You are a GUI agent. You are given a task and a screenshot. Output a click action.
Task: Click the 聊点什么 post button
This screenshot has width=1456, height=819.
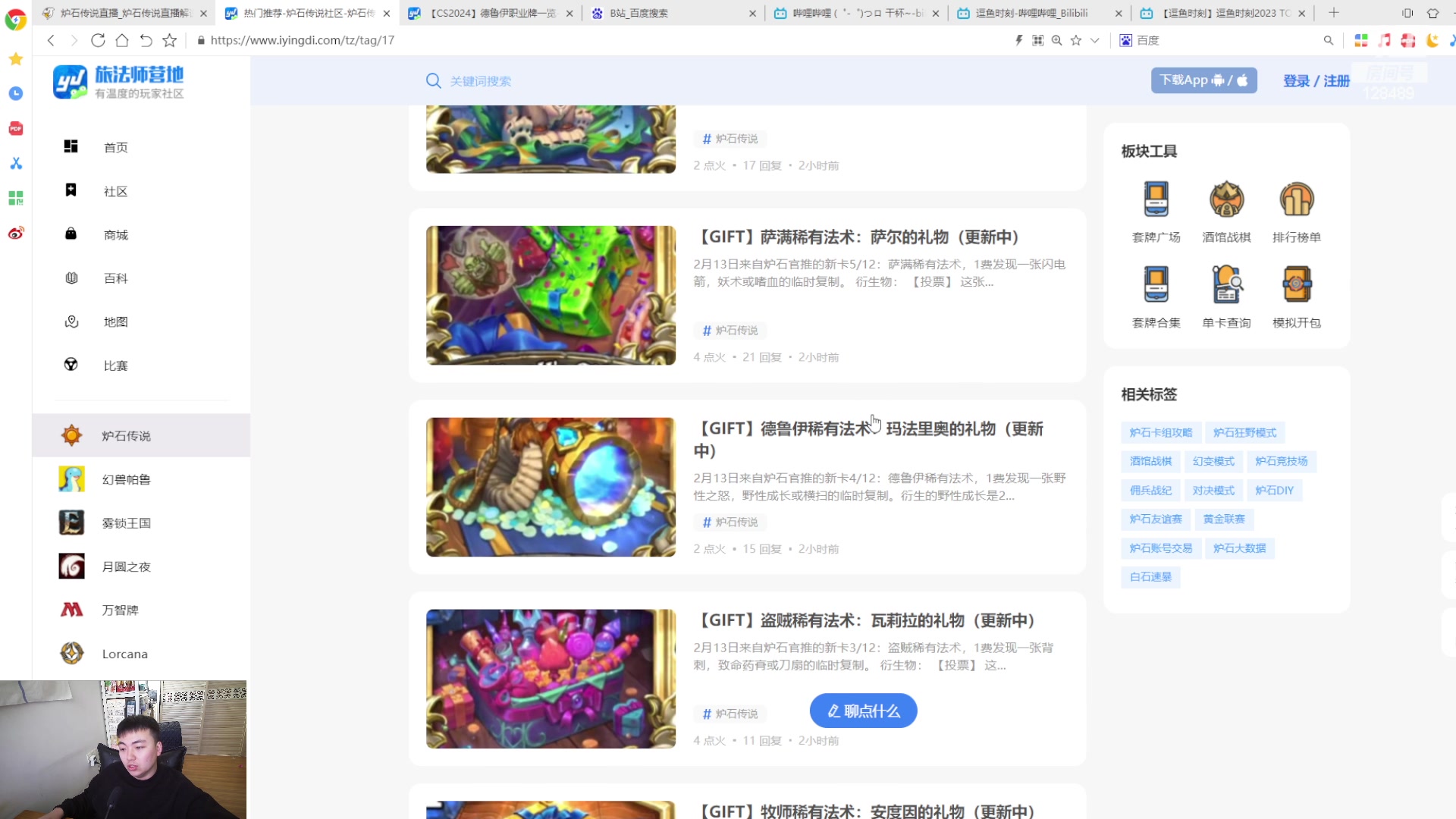click(x=863, y=711)
